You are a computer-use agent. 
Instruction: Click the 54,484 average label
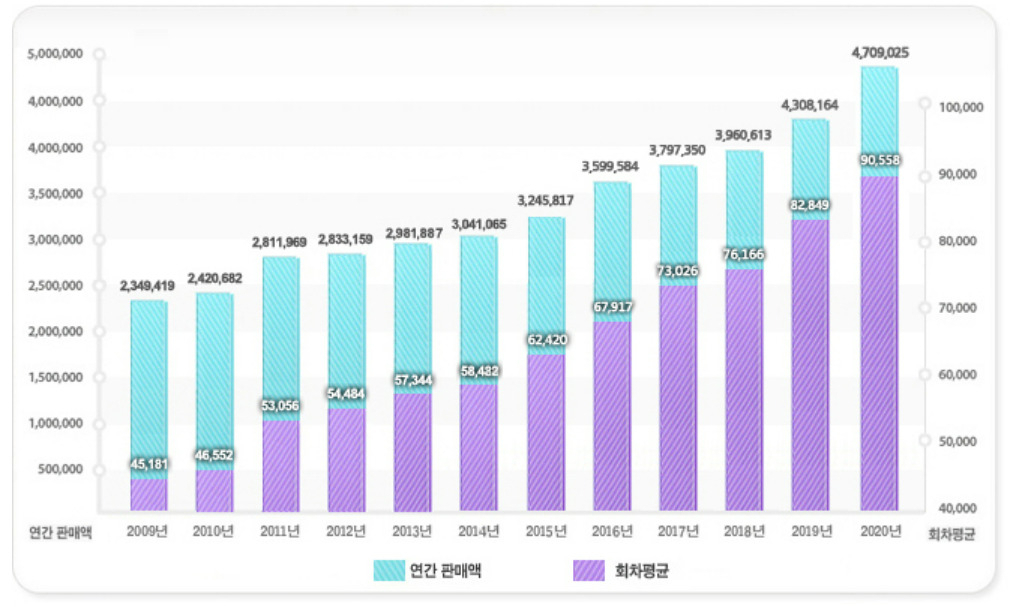coord(346,394)
